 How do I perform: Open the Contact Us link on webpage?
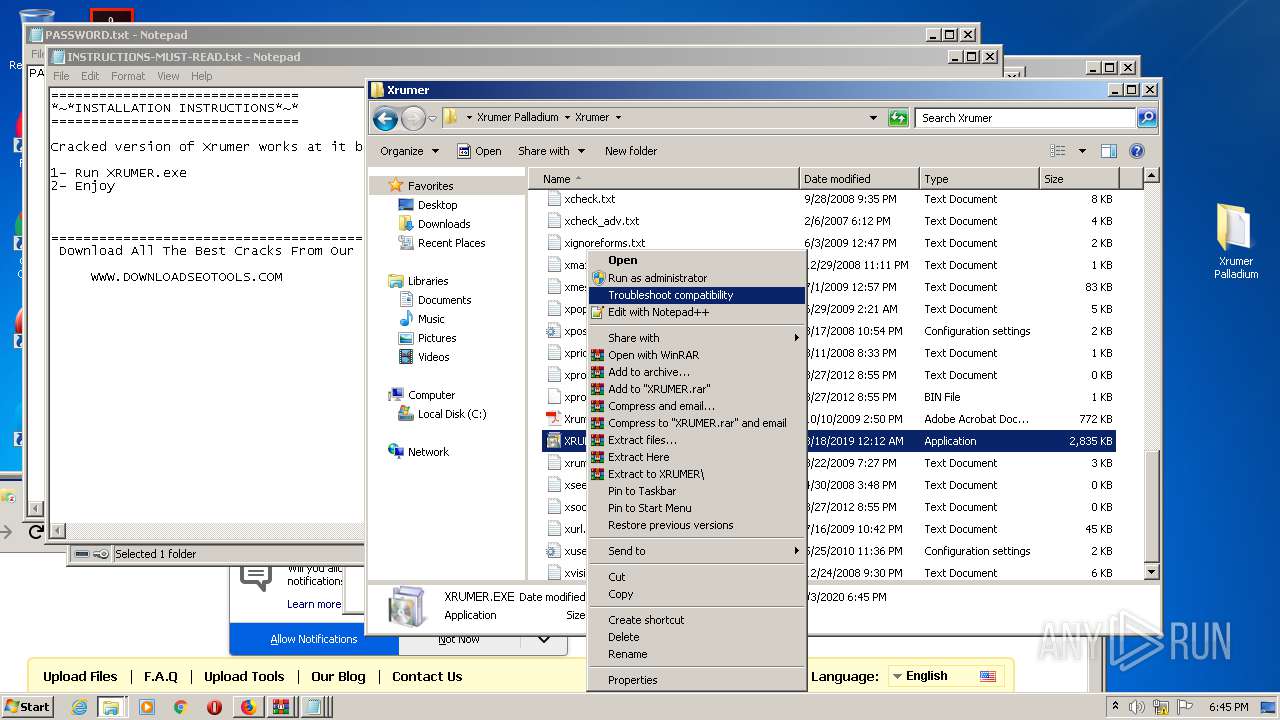pos(427,676)
